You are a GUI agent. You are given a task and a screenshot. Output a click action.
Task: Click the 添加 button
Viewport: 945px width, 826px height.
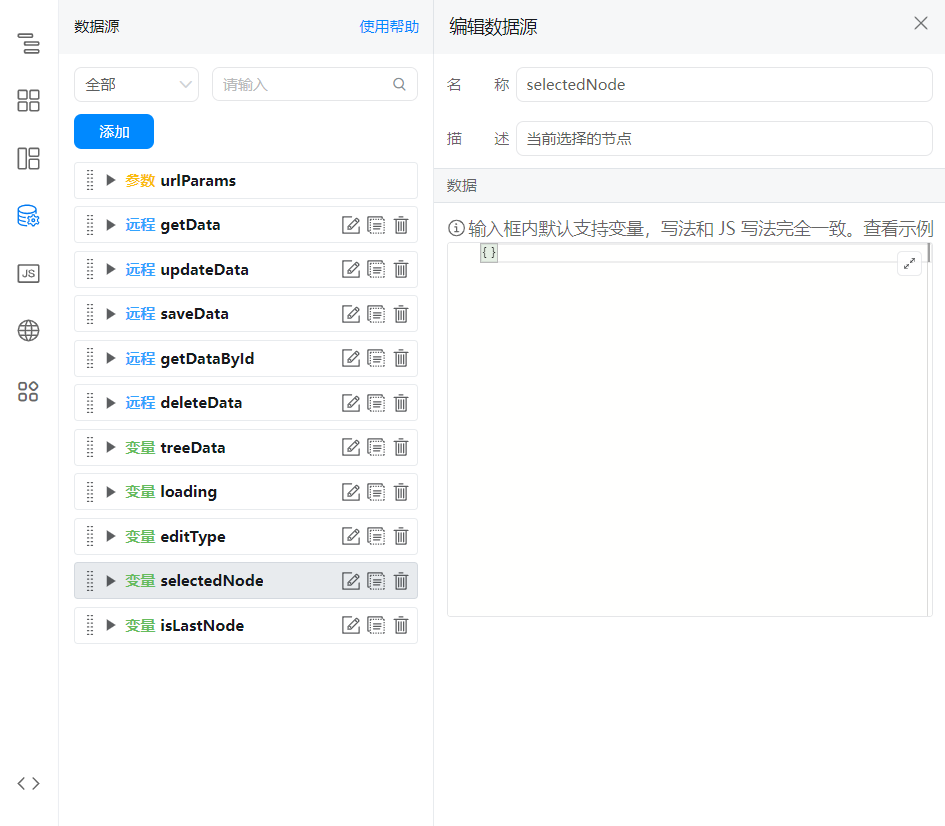(x=114, y=131)
